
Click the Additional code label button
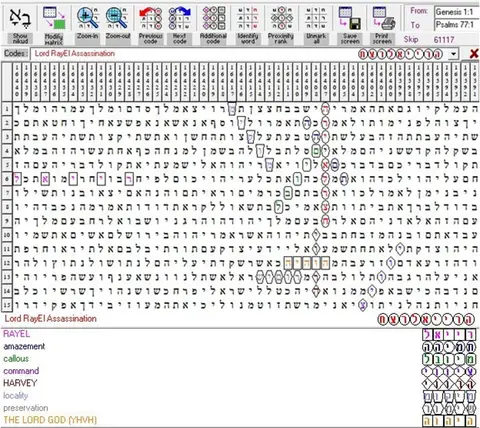pyautogui.click(x=213, y=39)
